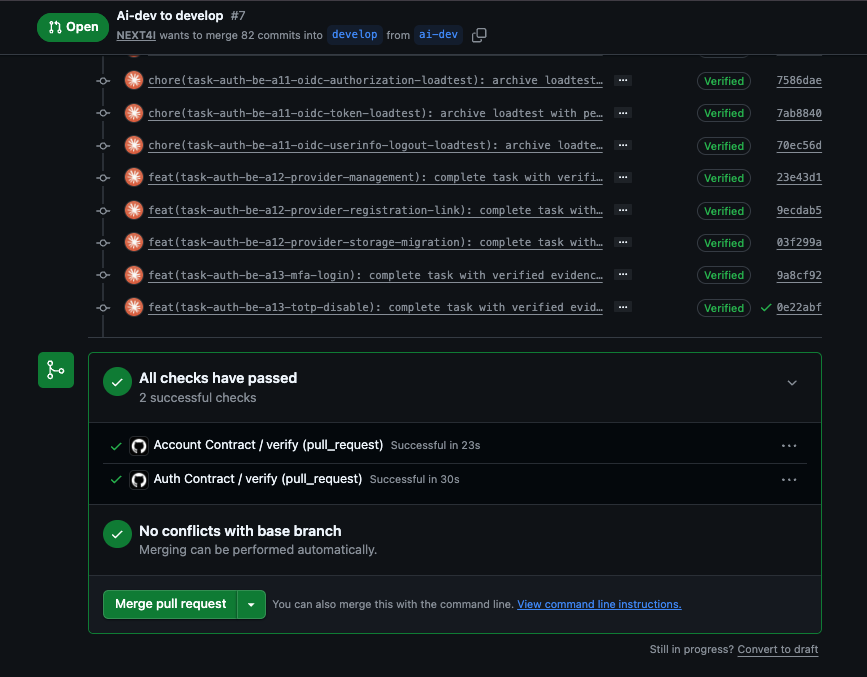The width and height of the screenshot is (867, 677).
Task: Click Convert to draft link
Action: point(777,649)
